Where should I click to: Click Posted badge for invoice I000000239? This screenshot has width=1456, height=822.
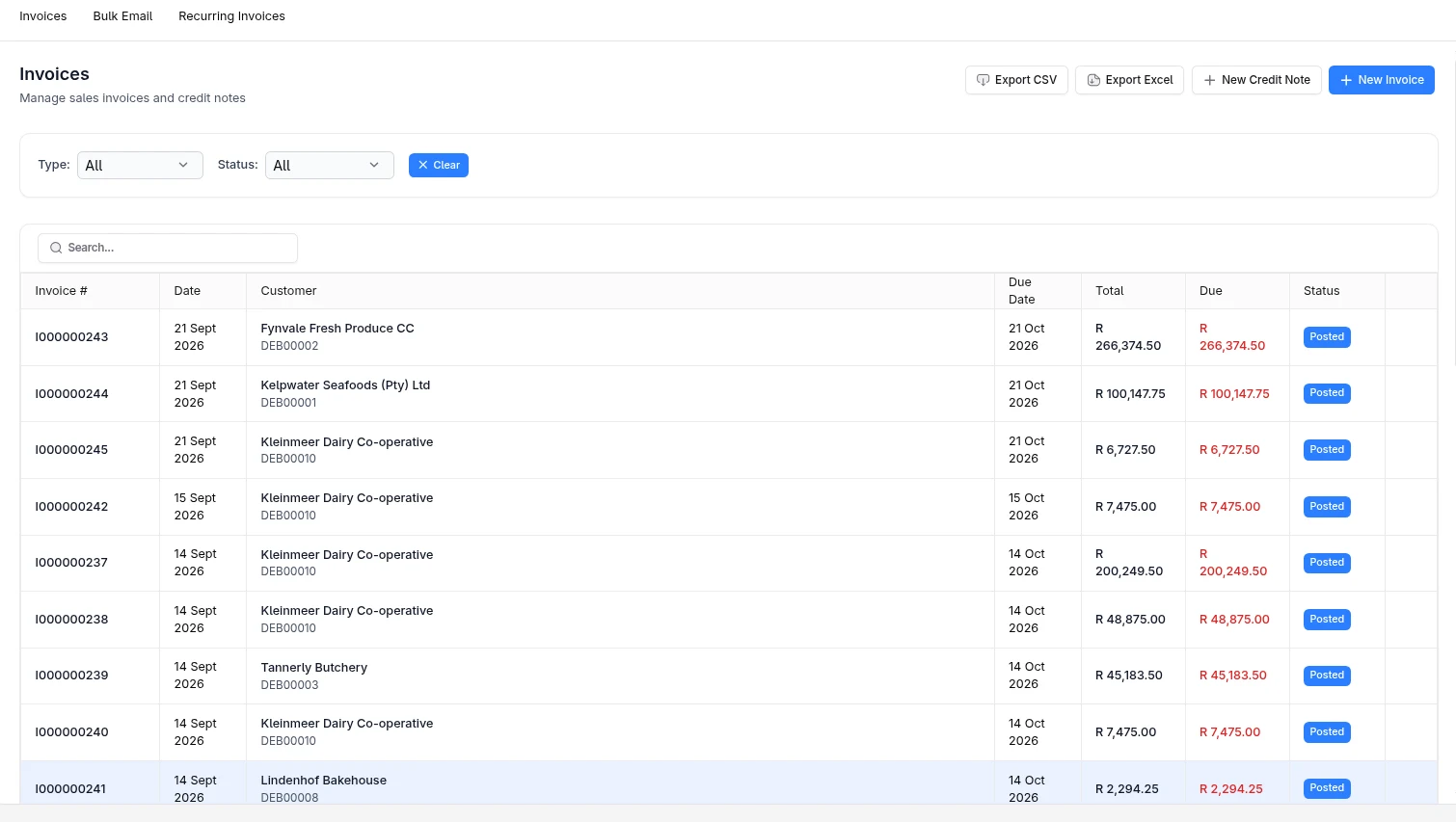pos(1327,676)
